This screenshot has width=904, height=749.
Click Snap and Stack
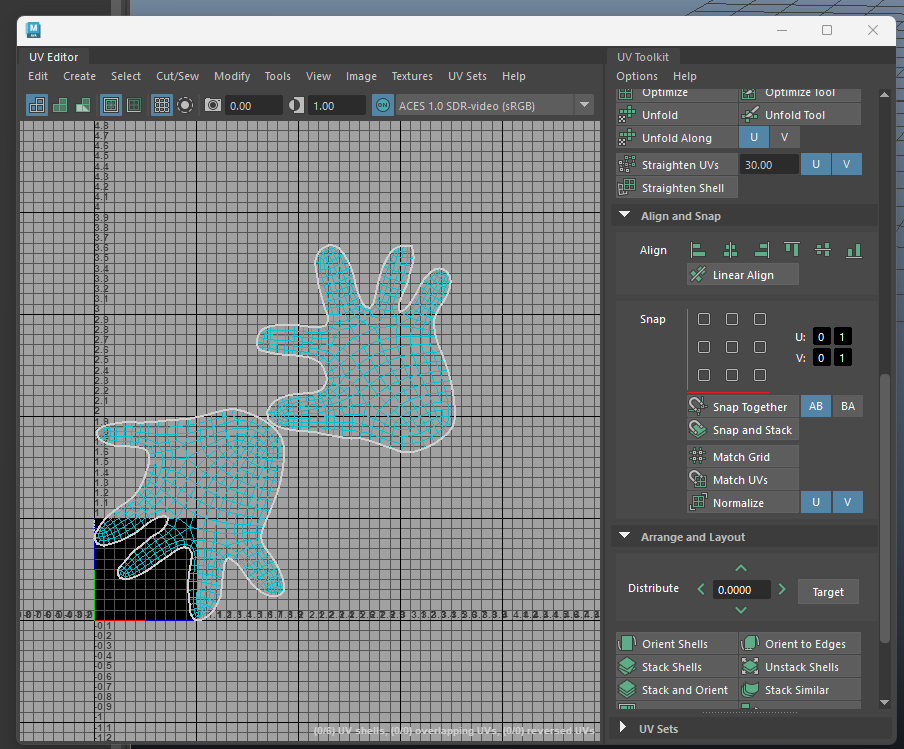click(743, 430)
